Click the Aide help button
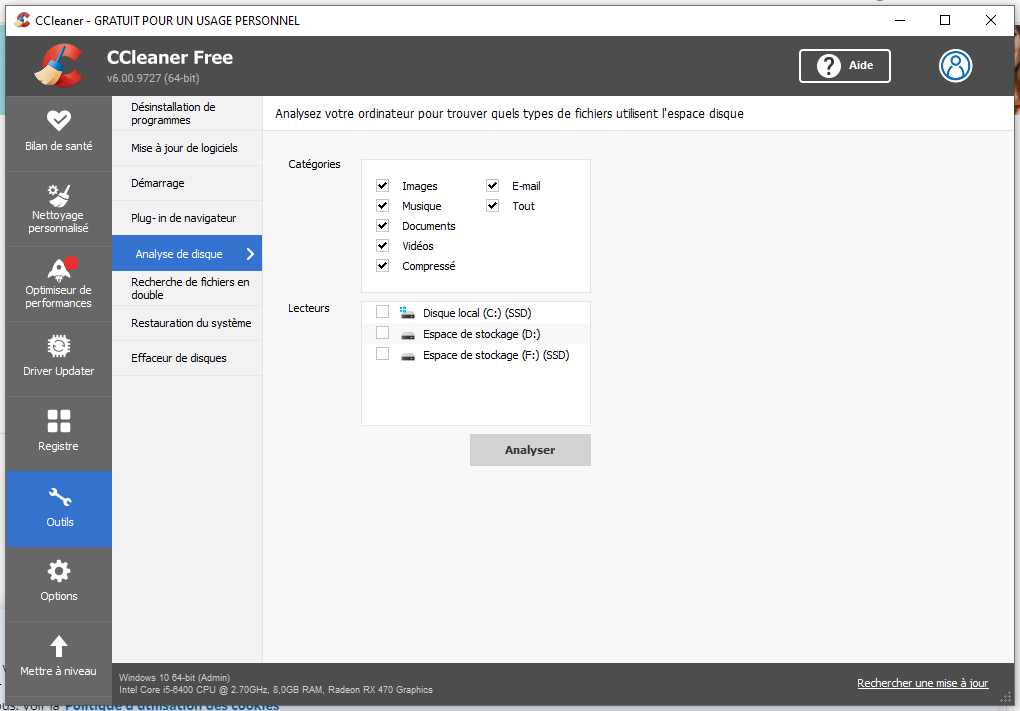Screen dimensions: 1020x711 845,66
